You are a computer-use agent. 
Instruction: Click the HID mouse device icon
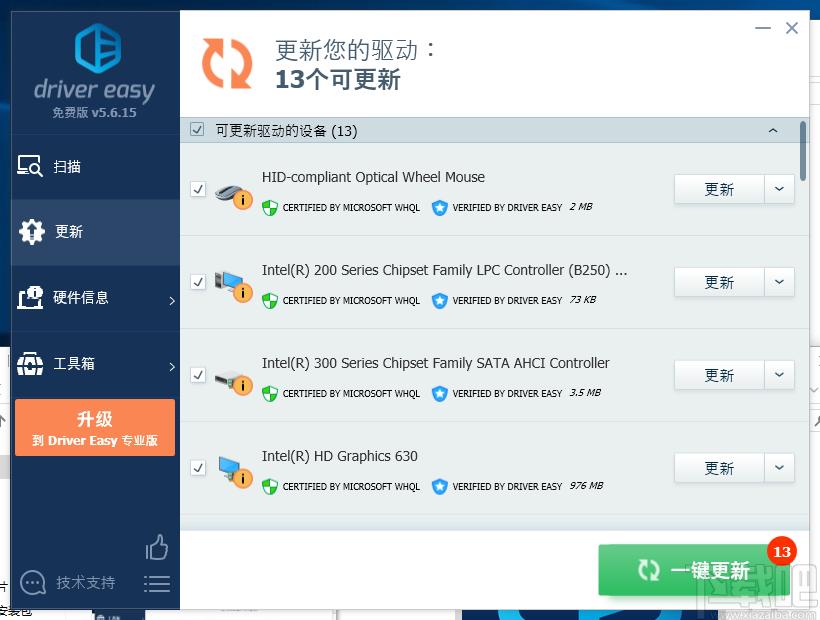tap(233, 195)
